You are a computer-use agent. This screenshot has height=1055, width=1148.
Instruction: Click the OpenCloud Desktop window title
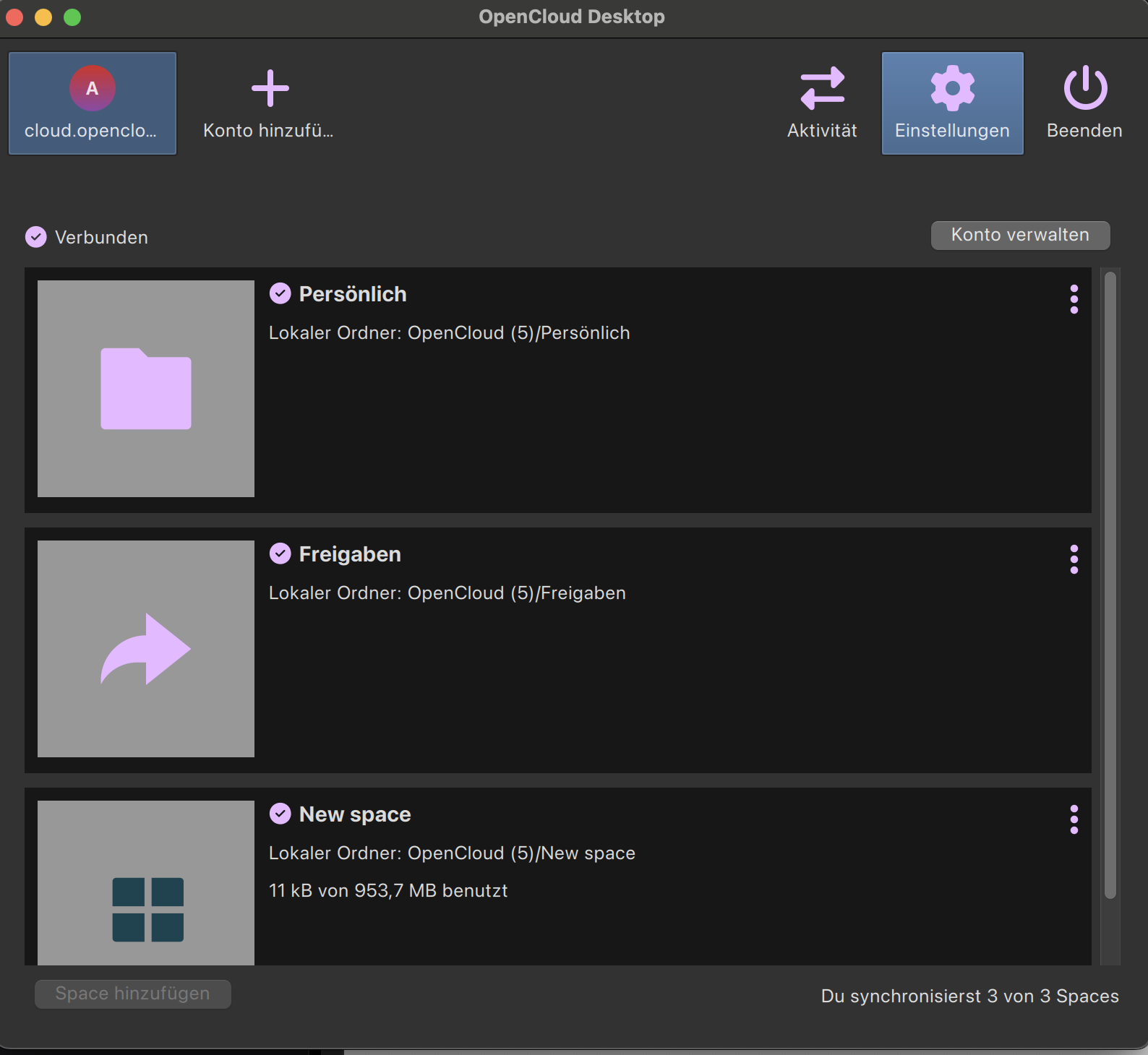(572, 17)
